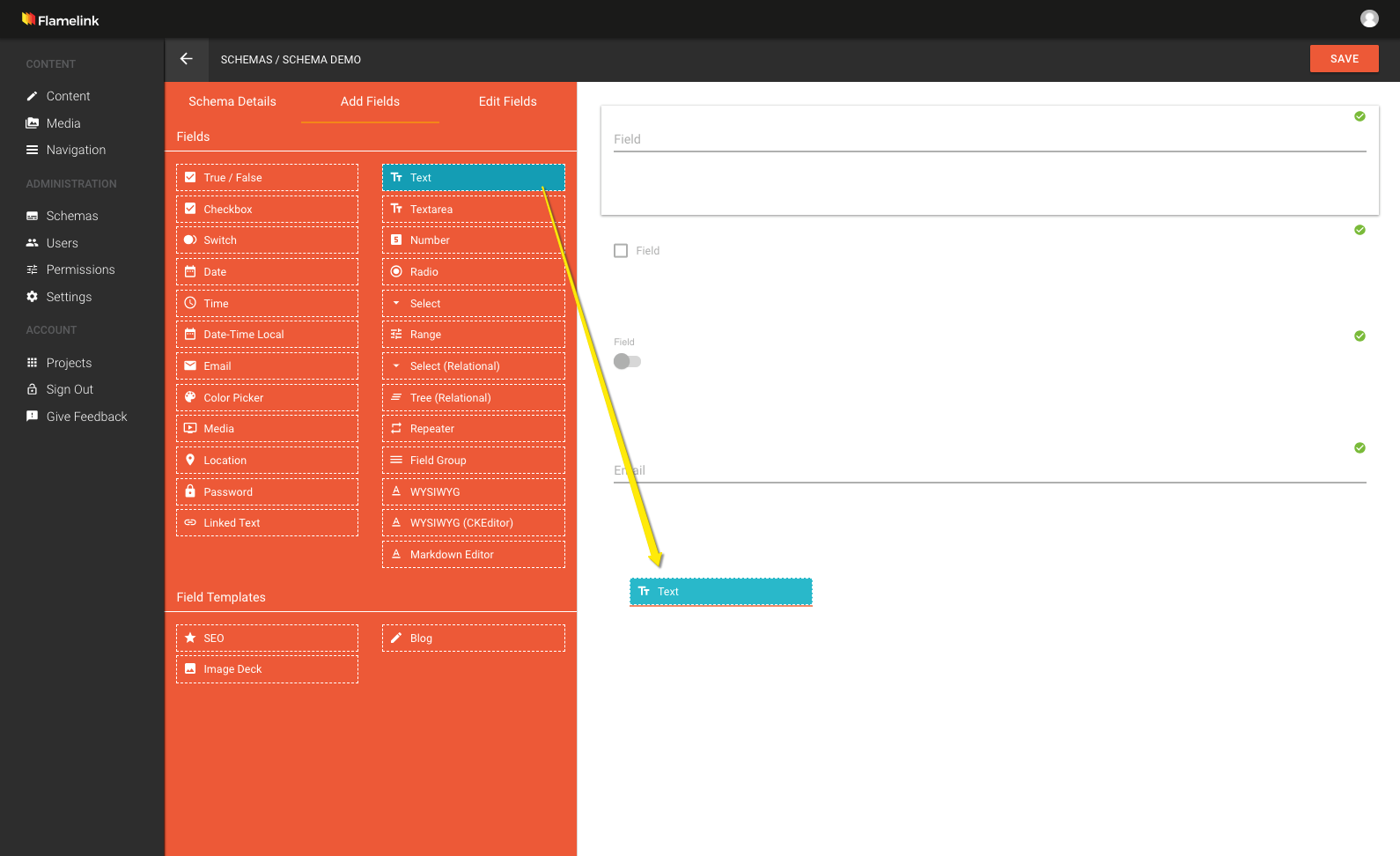The image size is (1400, 856).
Task: Switch to the Add Fields tab
Action: [370, 101]
